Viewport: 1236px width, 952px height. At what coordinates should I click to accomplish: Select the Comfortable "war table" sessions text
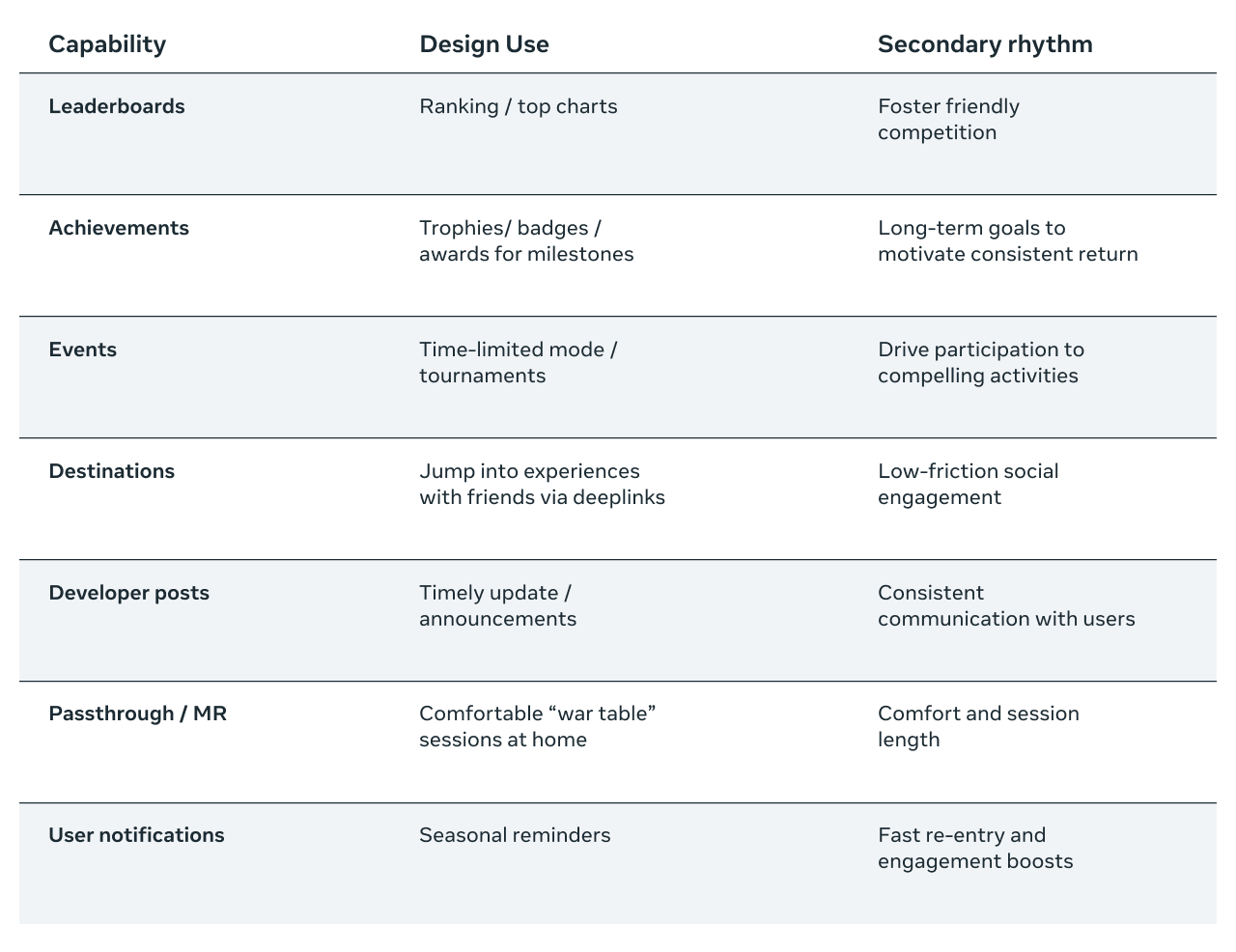[x=538, y=726]
